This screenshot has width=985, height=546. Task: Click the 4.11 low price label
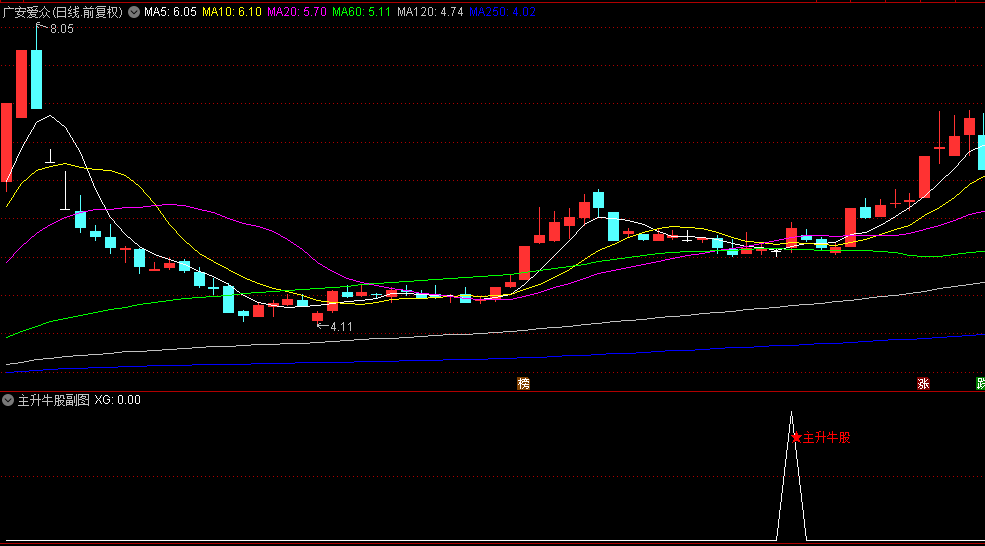[341, 327]
